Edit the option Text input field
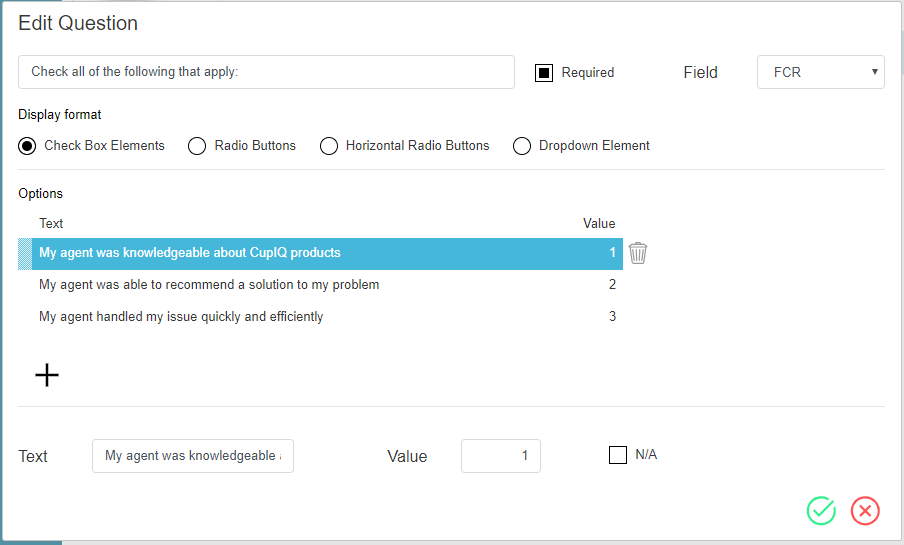 click(x=192, y=456)
